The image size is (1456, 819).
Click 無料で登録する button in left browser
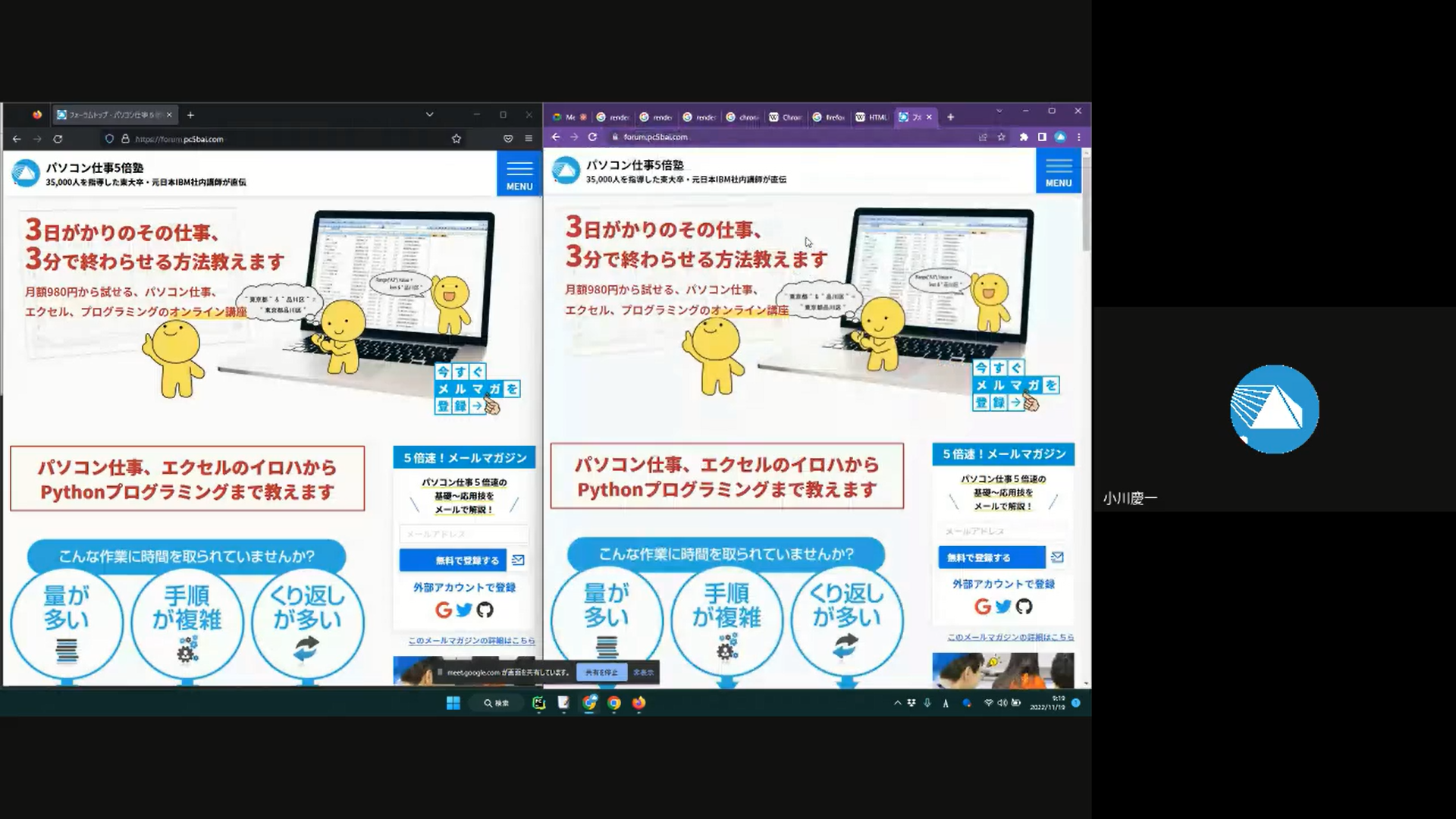point(453,560)
